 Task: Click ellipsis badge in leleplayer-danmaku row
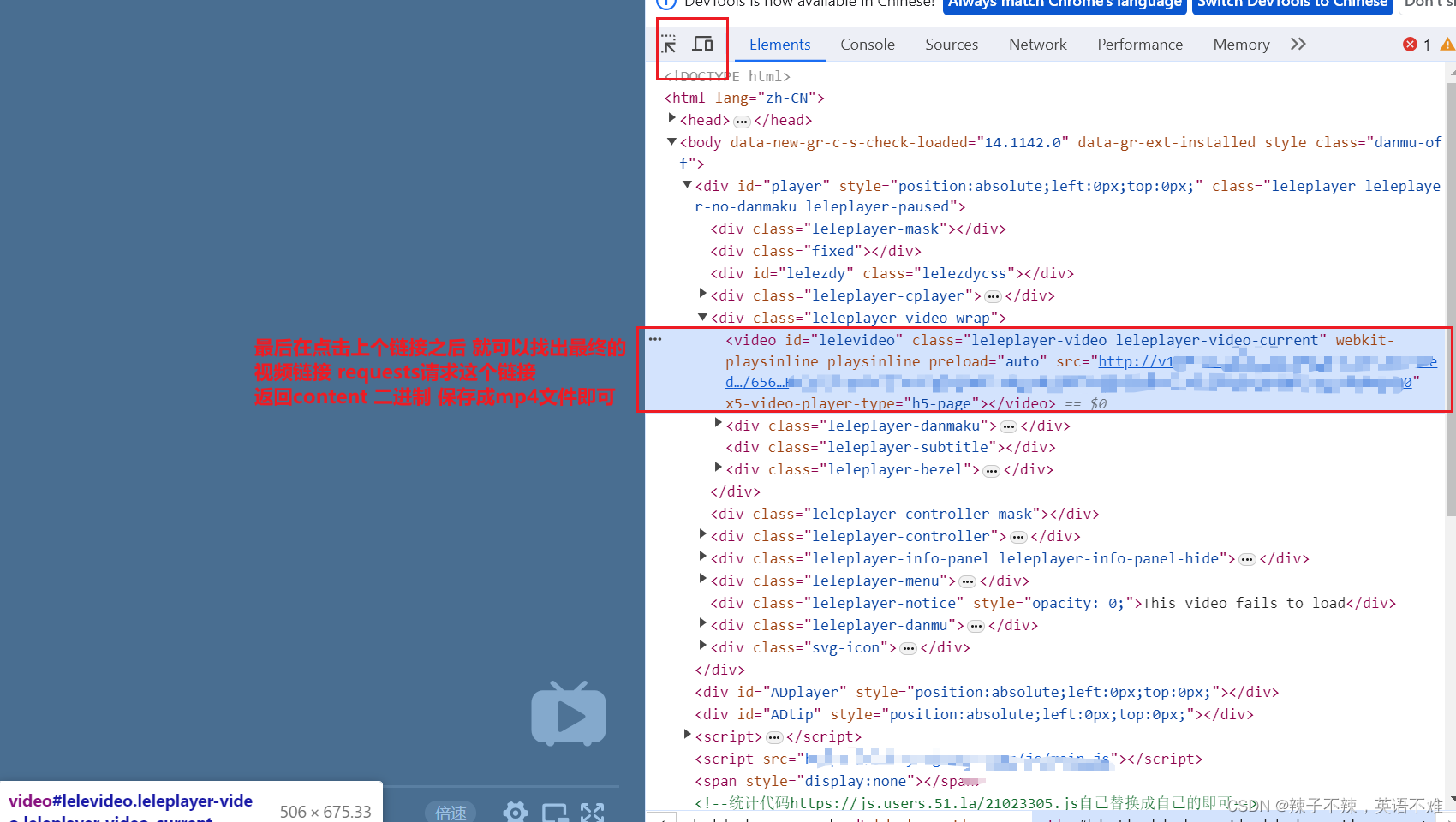pyautogui.click(x=1008, y=427)
